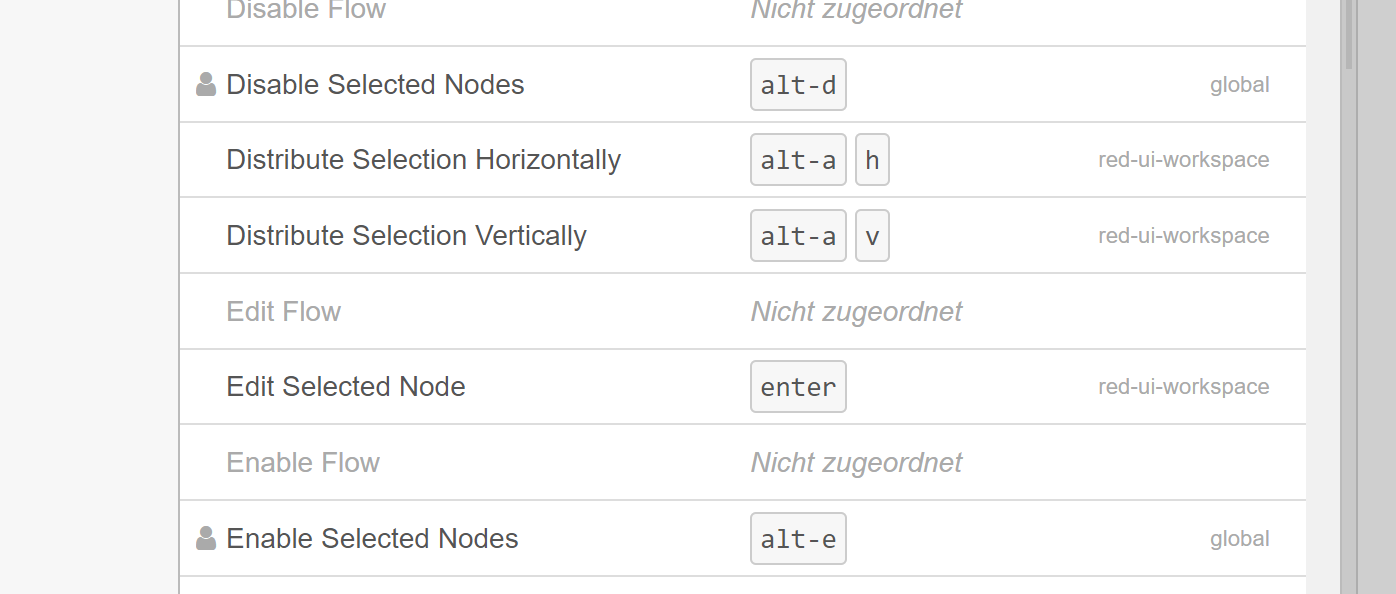Viewport: 1396px width, 594px height.
Task: Select the alt-e shortcut key badge
Action: (x=798, y=538)
